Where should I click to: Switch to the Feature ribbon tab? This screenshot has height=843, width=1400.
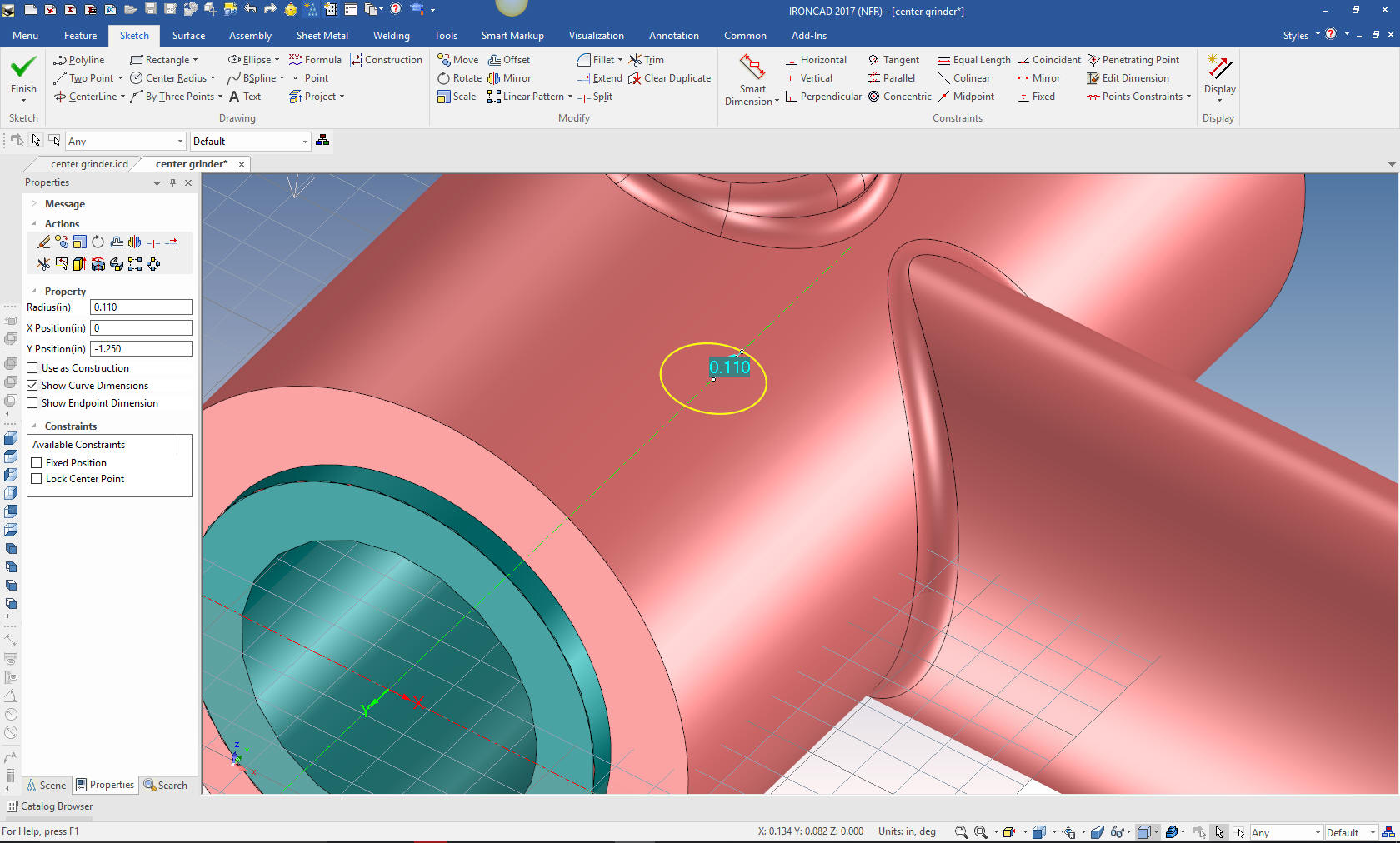pos(80,36)
